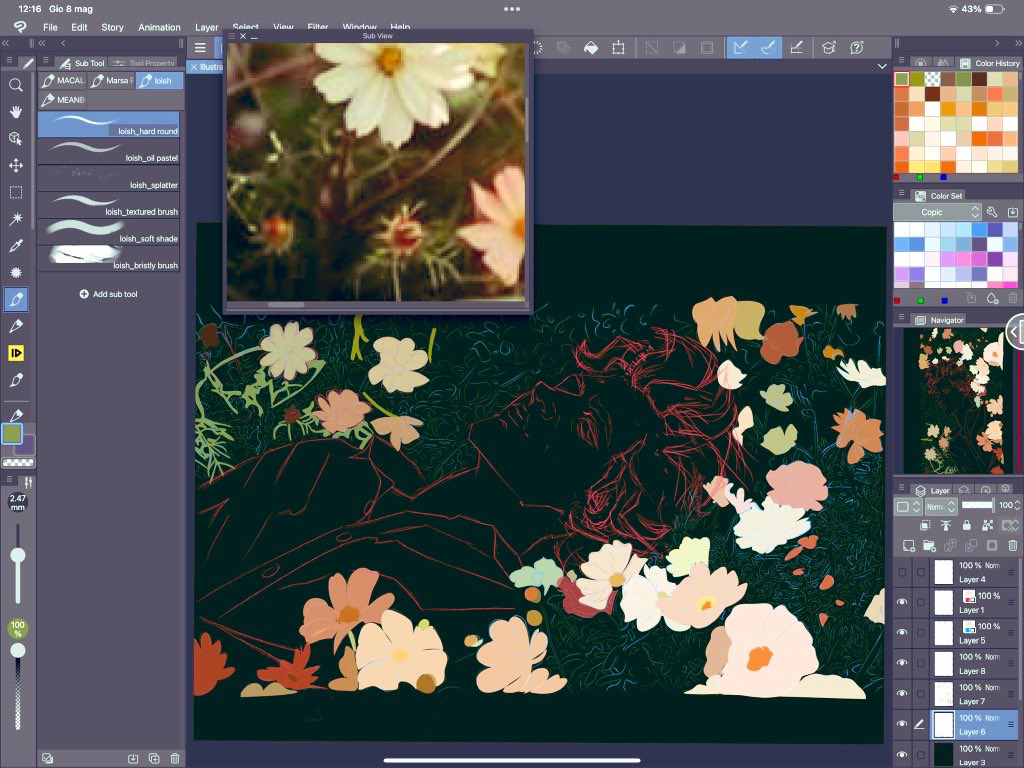Click the Fill bucket icon in the command bar
Screen dimensions: 1024x768
(x=590, y=47)
